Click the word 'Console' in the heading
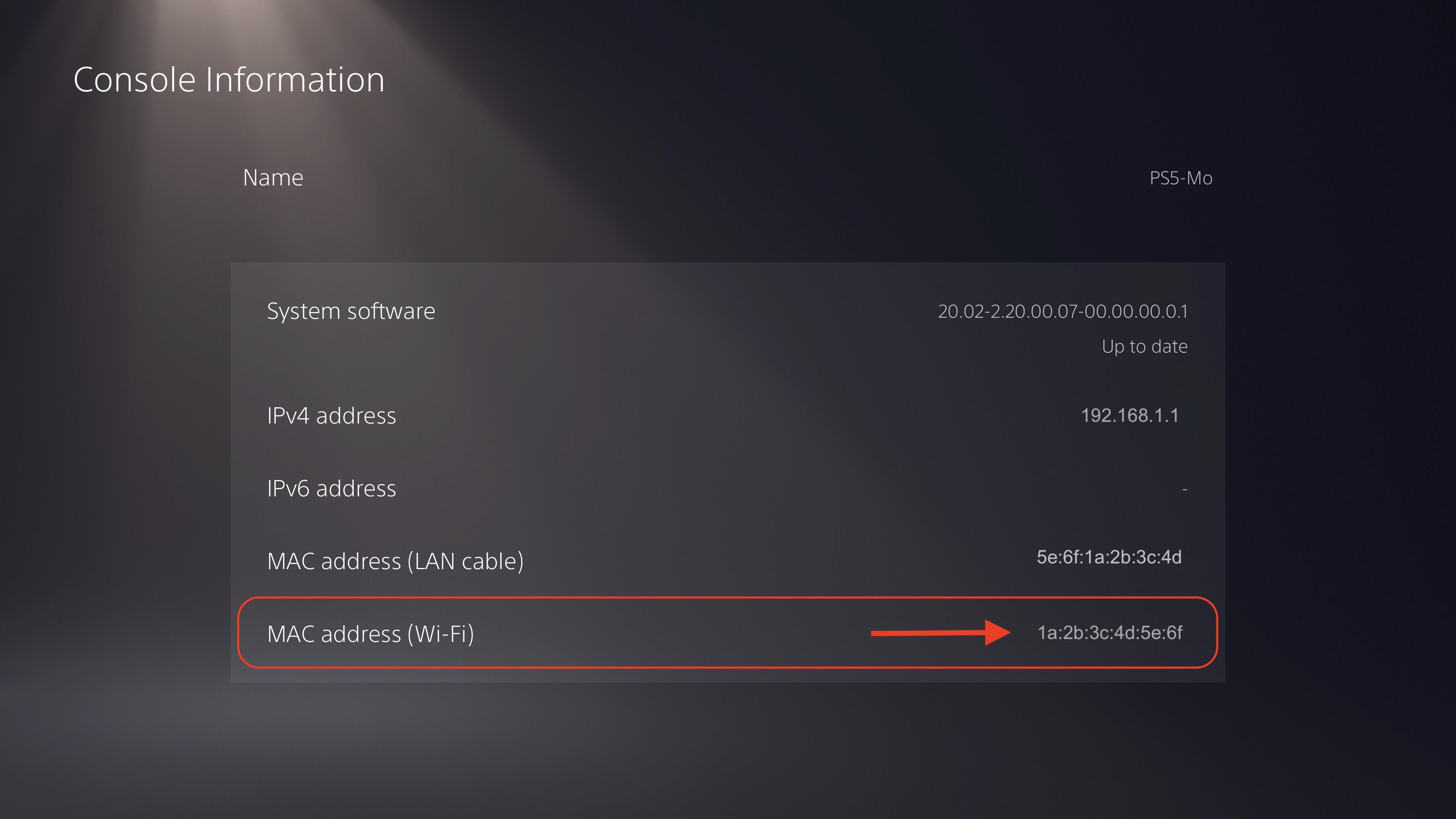 coord(135,79)
